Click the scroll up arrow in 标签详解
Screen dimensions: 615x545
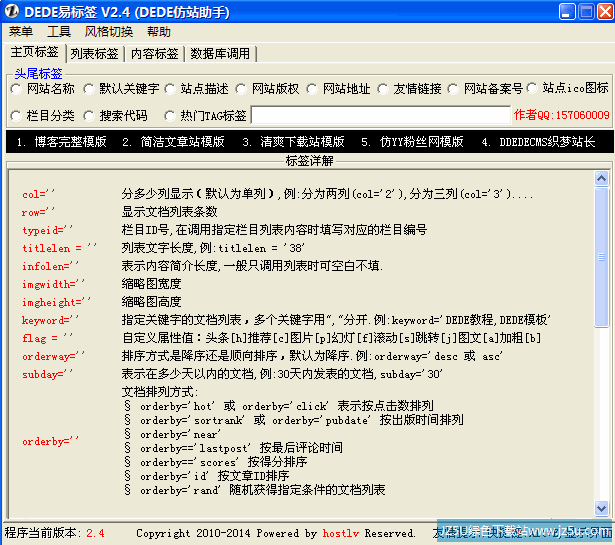point(601,178)
